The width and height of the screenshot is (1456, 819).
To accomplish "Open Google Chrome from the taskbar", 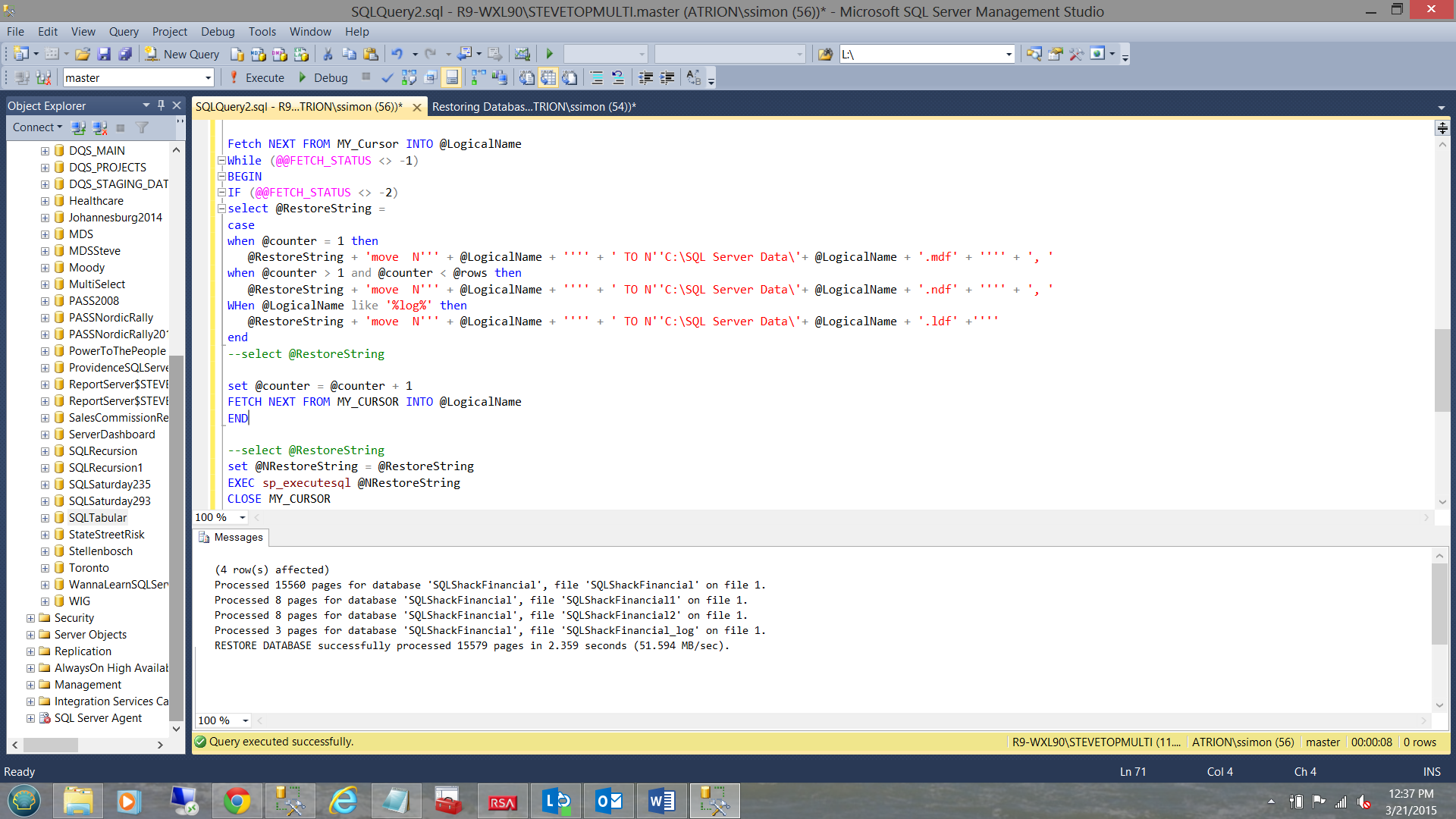I will click(237, 801).
